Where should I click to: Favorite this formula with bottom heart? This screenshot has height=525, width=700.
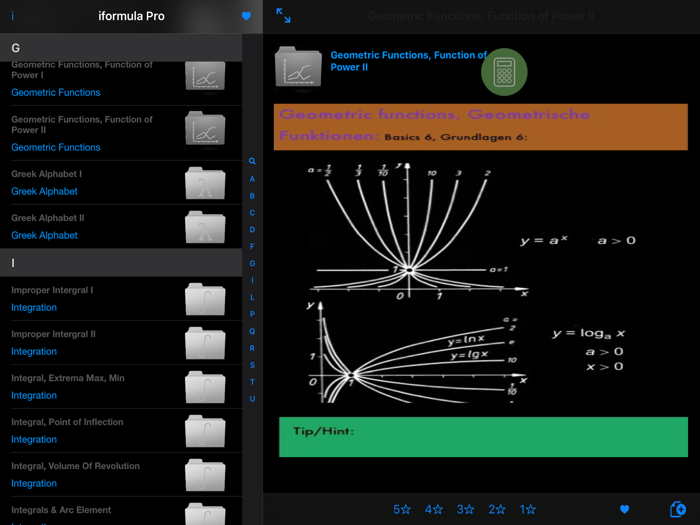coord(625,509)
